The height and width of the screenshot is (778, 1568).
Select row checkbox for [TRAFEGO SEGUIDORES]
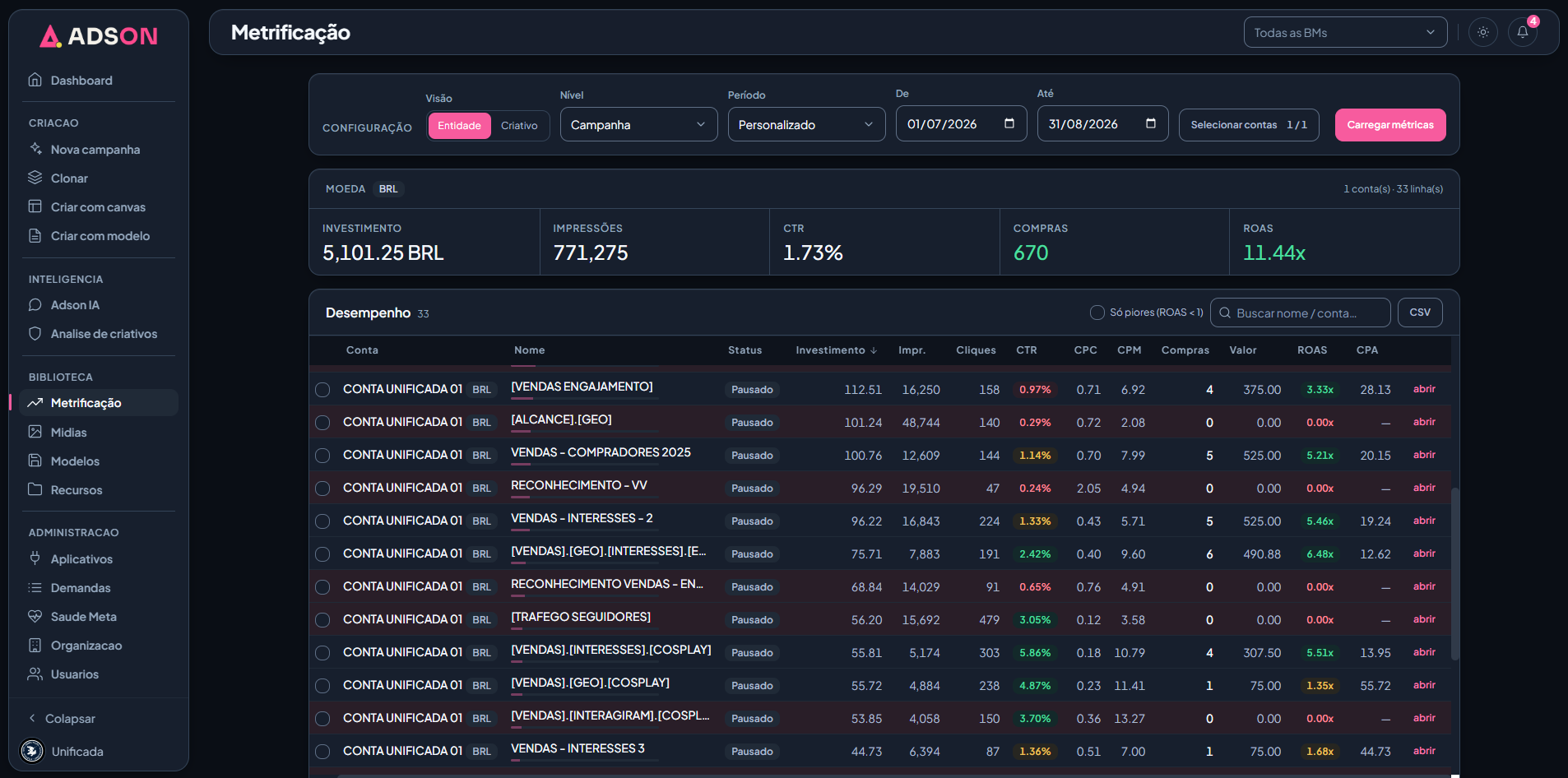pyautogui.click(x=322, y=619)
